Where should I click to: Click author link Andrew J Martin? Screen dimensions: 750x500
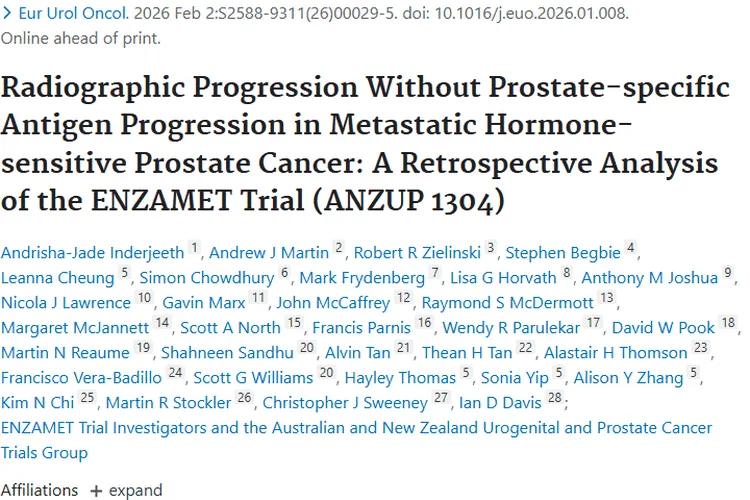click(268, 251)
